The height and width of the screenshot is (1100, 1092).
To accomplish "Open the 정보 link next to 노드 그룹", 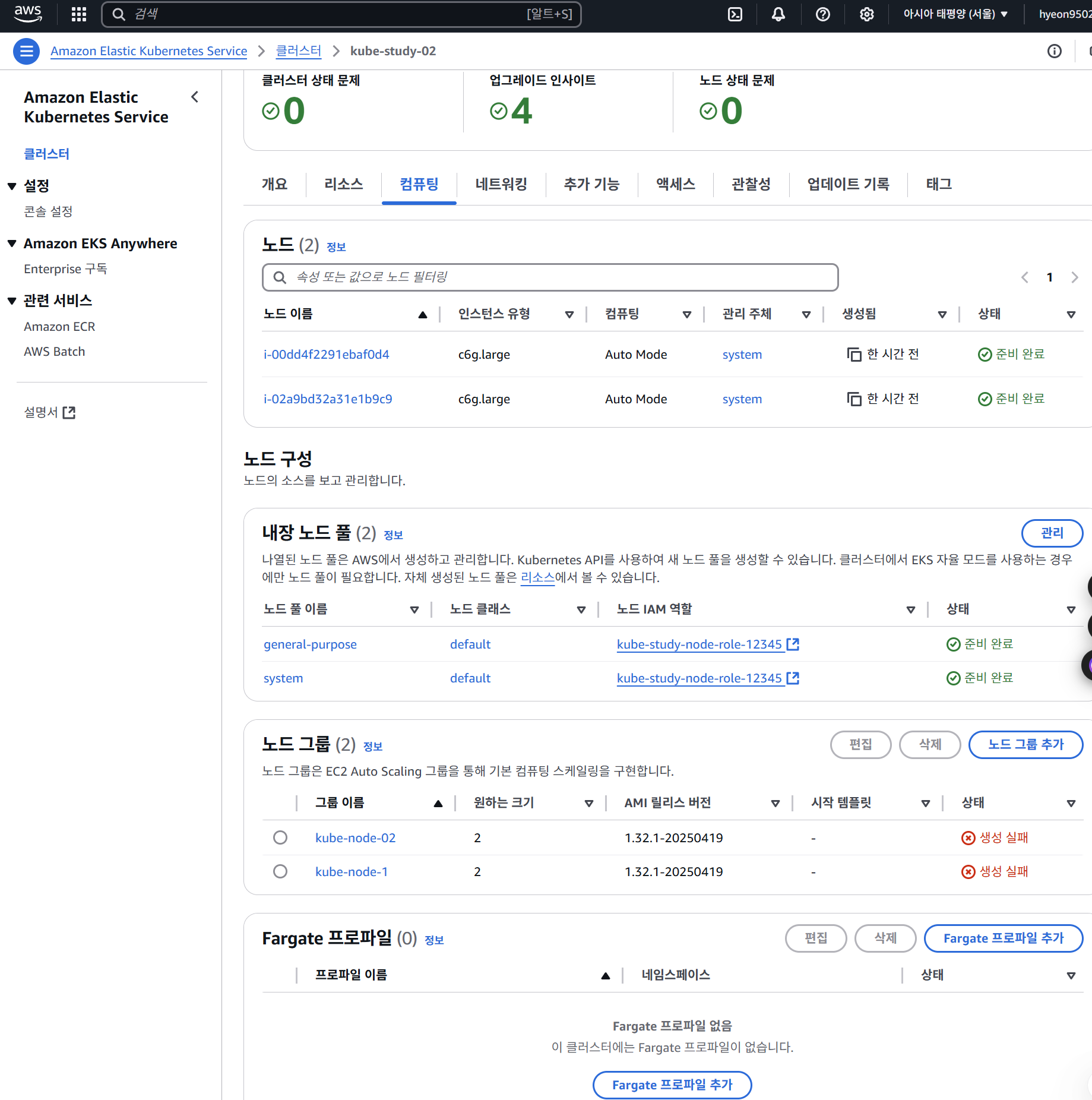I will 373,747.
